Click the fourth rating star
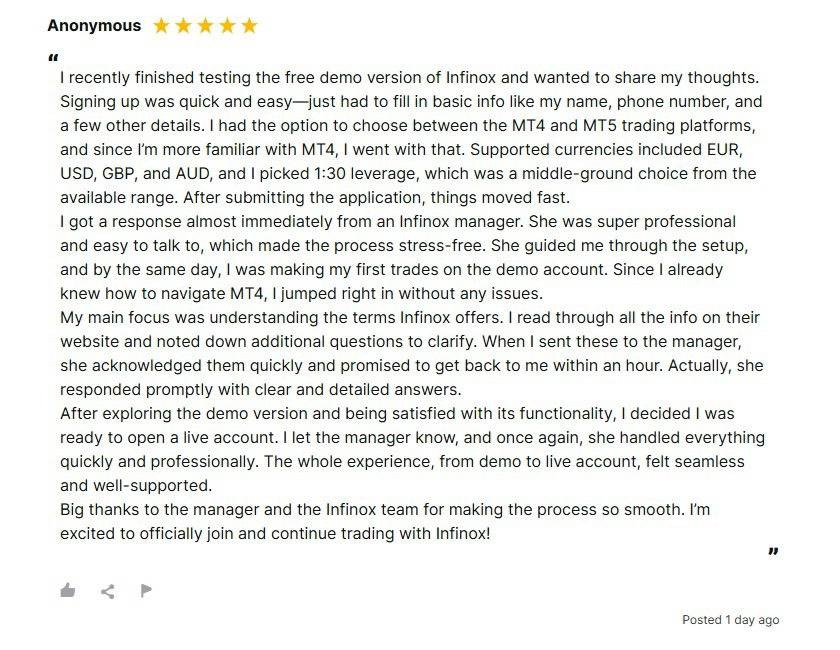The image size is (840, 650). (x=228, y=26)
